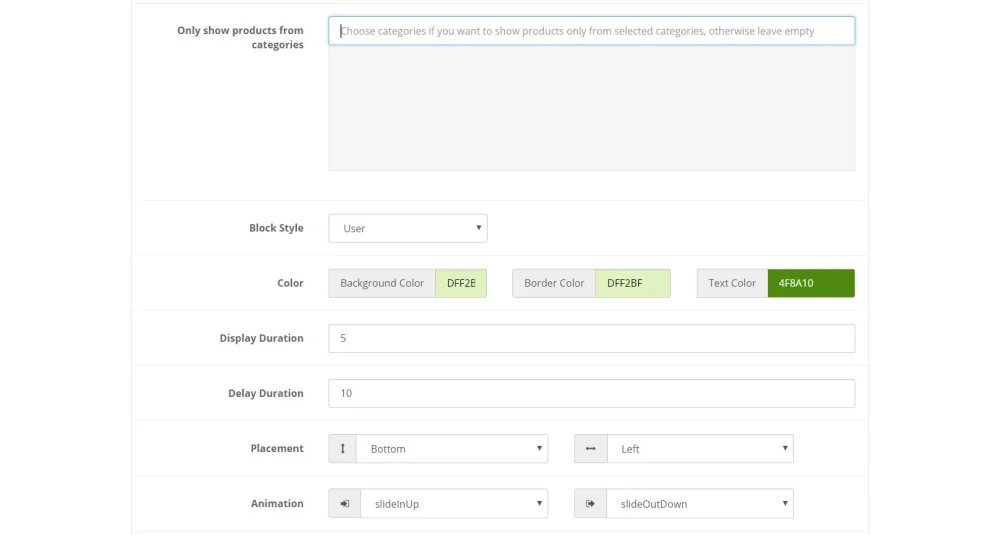
Task: Open the slideInUp animation dropdown
Action: pos(454,504)
